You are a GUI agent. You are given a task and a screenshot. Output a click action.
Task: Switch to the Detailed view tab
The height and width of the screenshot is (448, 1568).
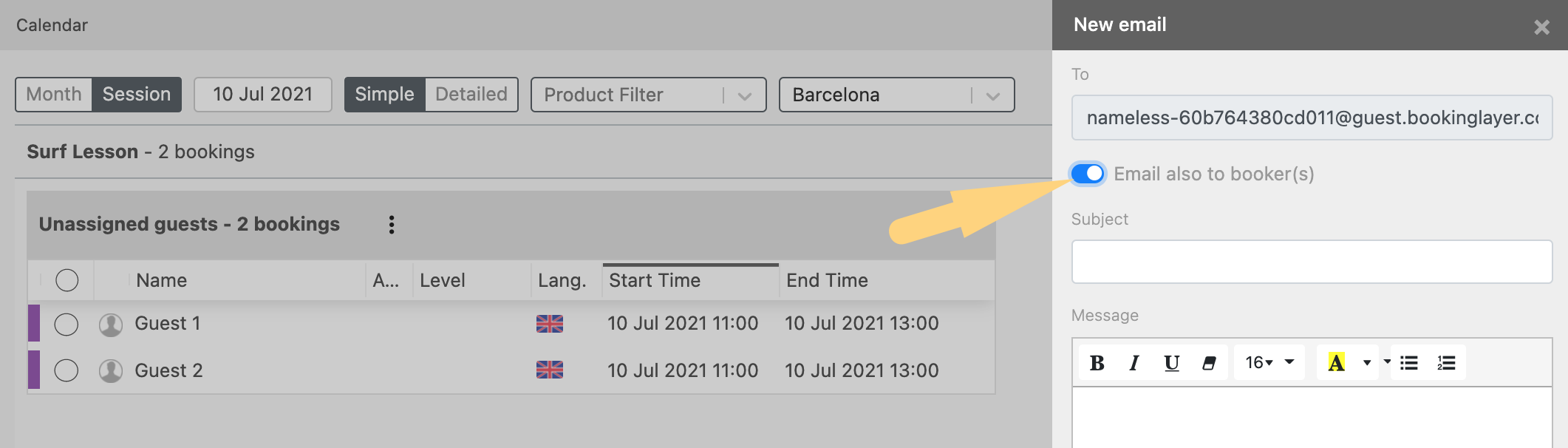[x=471, y=95]
